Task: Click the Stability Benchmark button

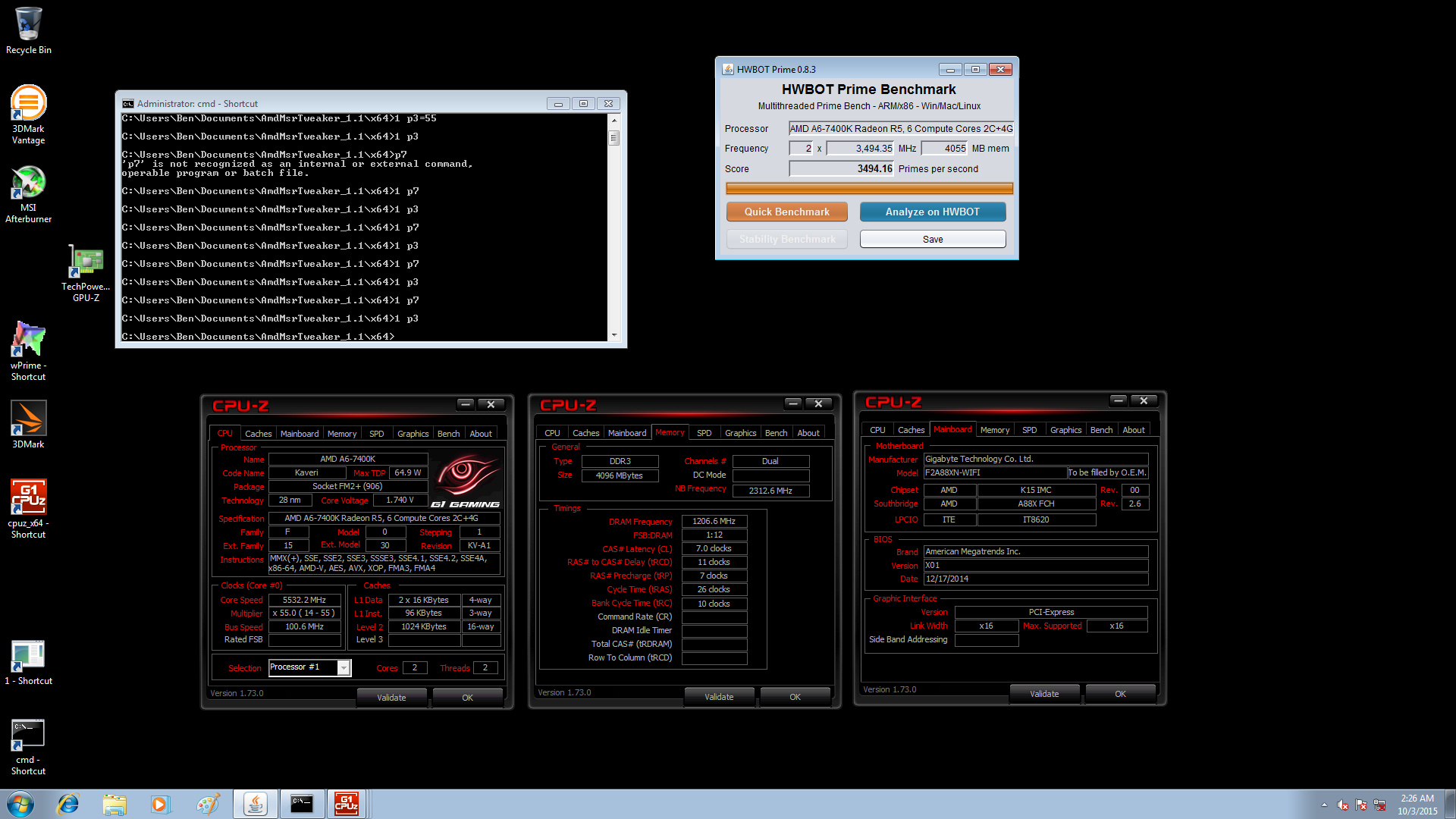Action: 786,239
